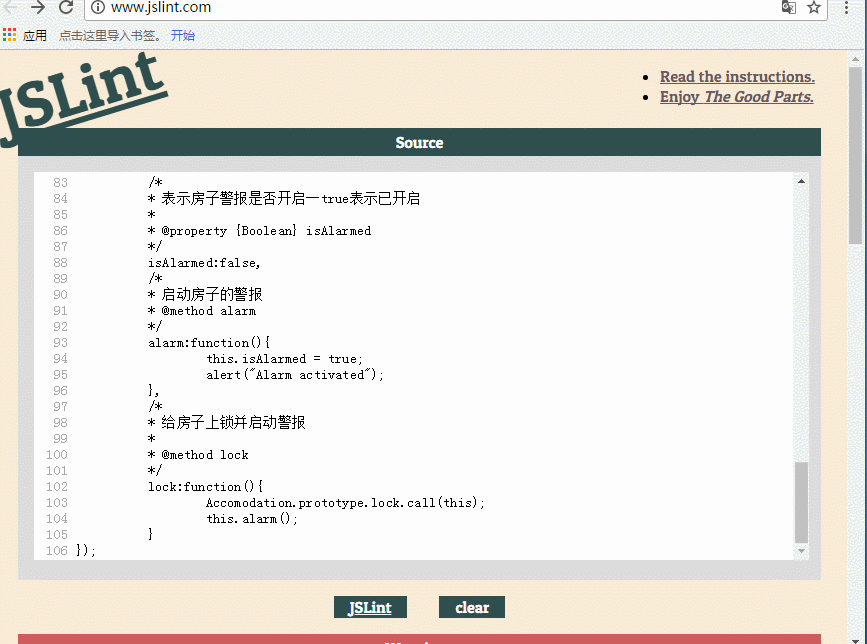The width and height of the screenshot is (867, 644).
Task: Click the line 'alert("Alarm activated");'
Action: [295, 375]
